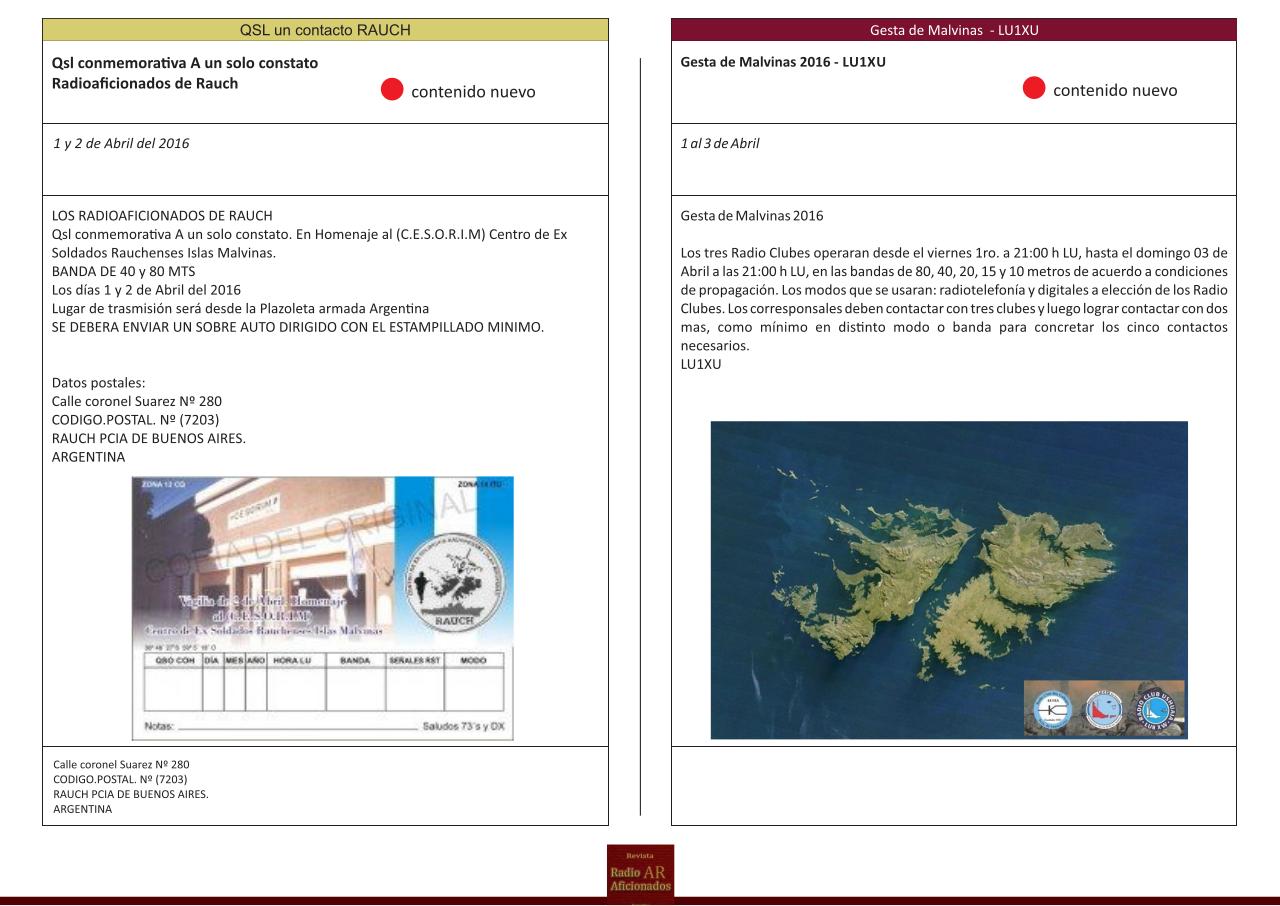
Task: Click the 'contenido nuevo' label in the Rauch panel
Action: 474,91
